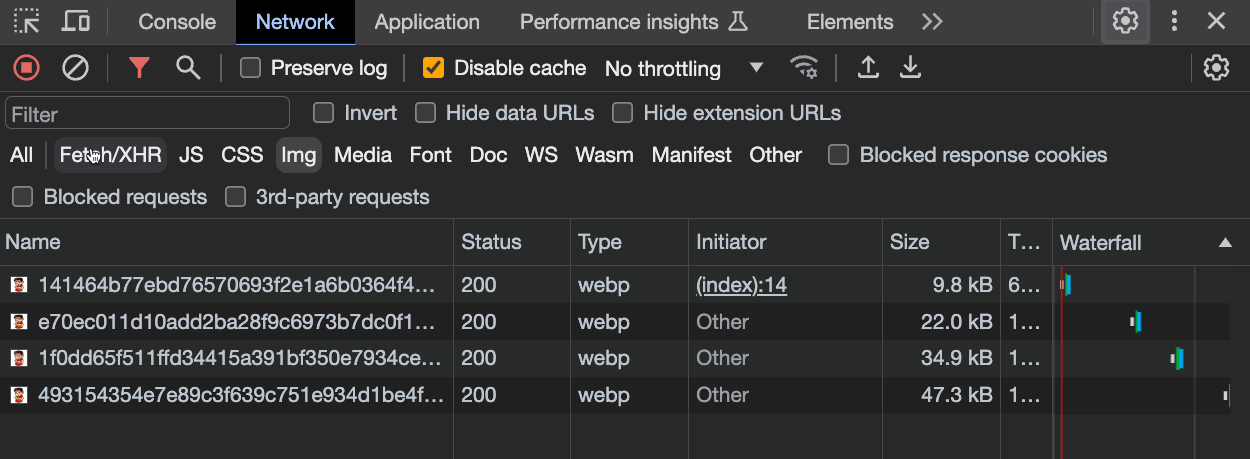Uncheck Disable cache

pyautogui.click(x=433, y=68)
